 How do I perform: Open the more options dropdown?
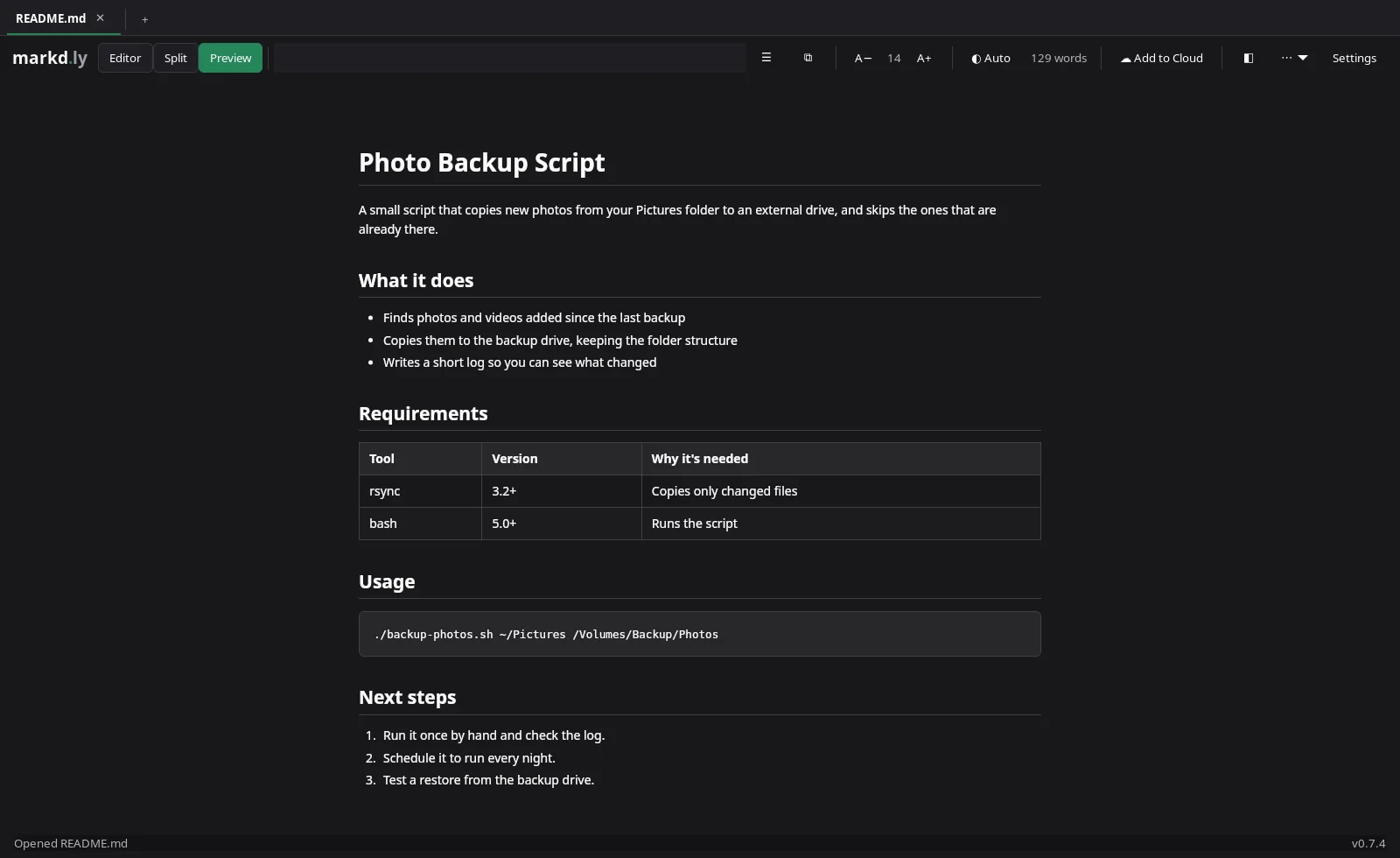tap(1294, 58)
